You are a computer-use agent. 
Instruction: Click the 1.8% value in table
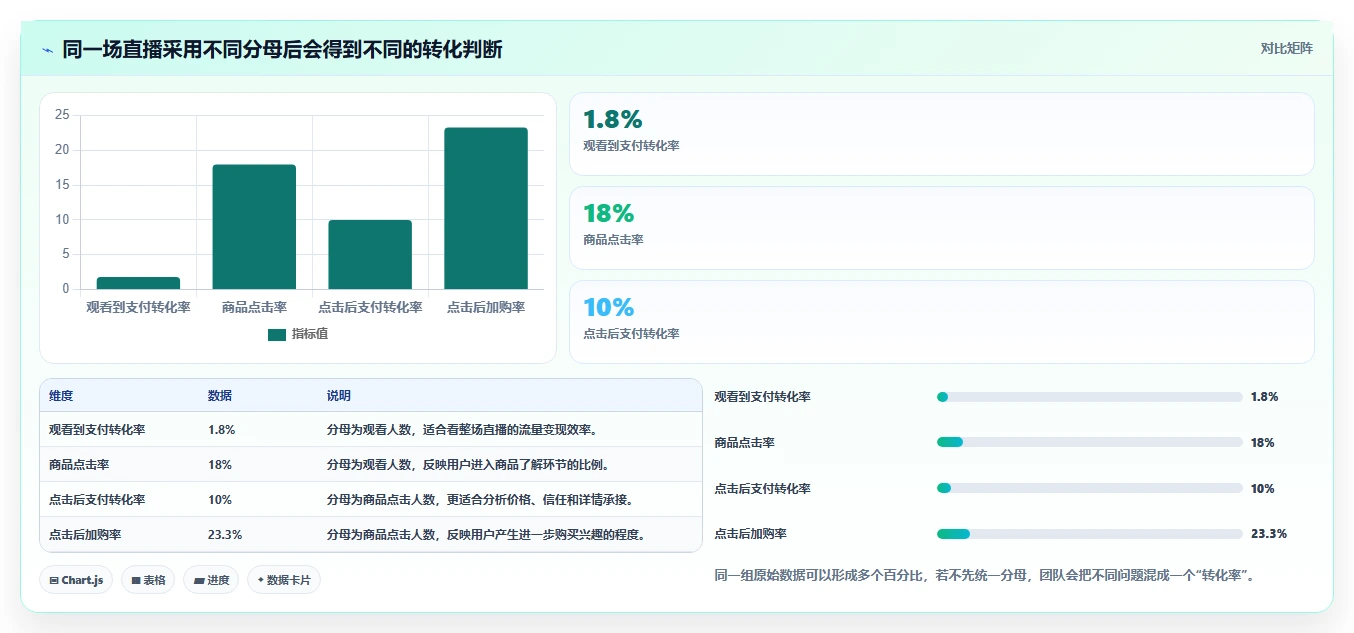click(x=222, y=430)
